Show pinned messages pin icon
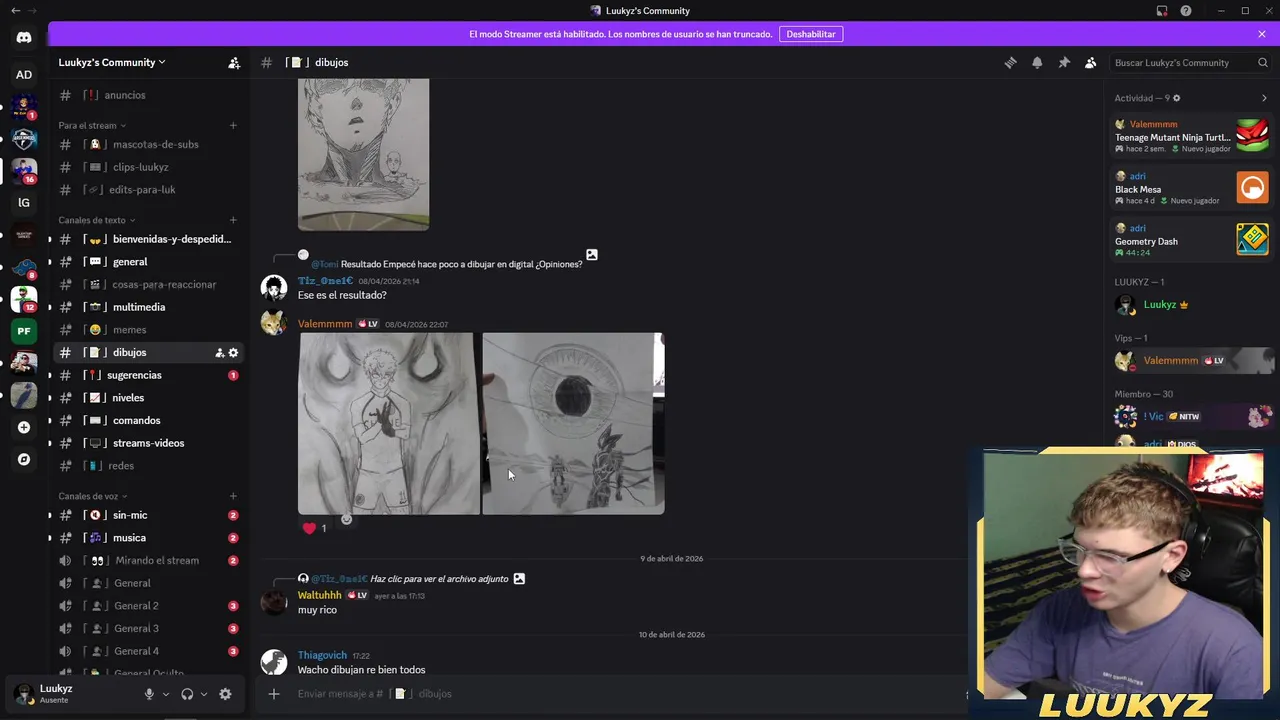 [x=1064, y=62]
